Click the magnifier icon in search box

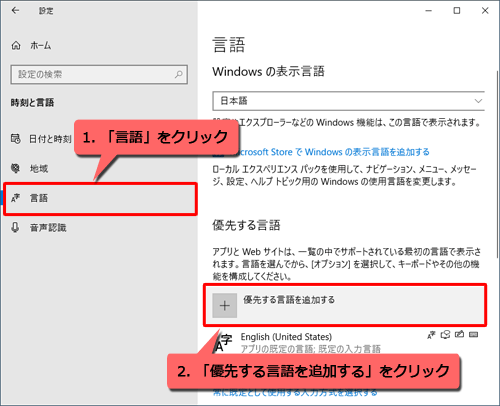click(179, 74)
